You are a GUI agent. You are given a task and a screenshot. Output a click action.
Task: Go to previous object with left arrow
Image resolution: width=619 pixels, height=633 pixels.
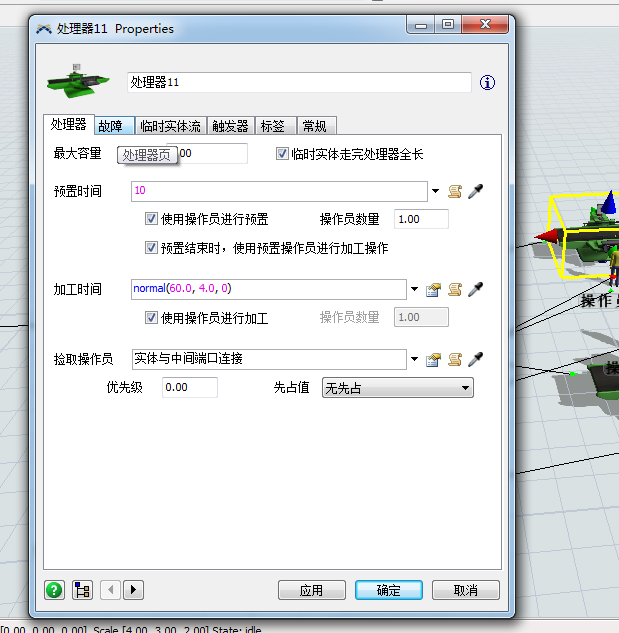point(110,590)
